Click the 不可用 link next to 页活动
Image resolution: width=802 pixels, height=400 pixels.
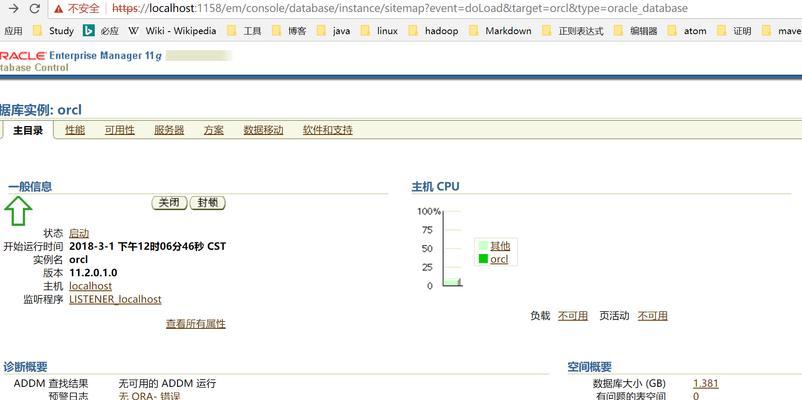pyautogui.click(x=653, y=316)
